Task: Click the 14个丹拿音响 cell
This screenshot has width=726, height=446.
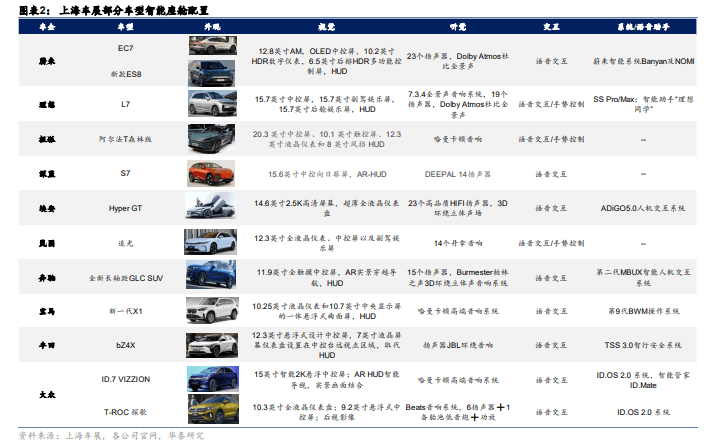Action: (457, 243)
